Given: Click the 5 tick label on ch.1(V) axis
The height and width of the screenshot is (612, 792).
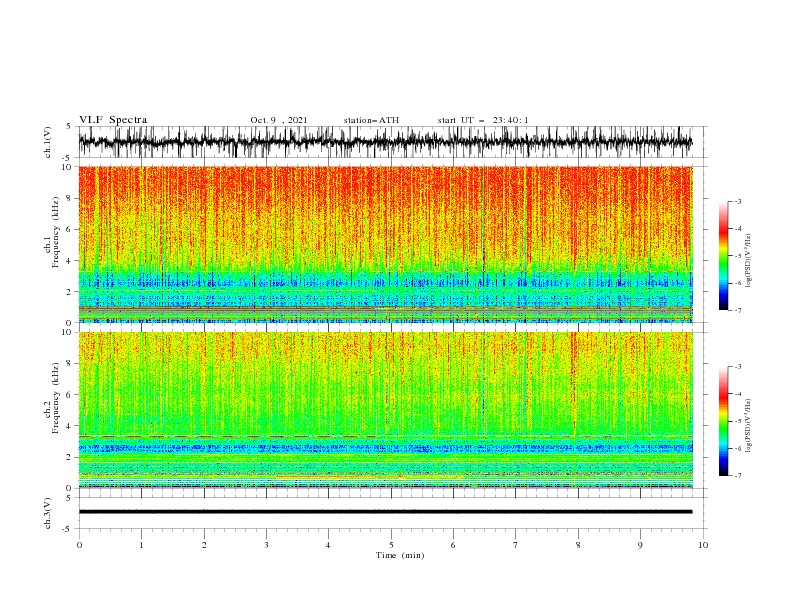Looking at the screenshot, I should click(69, 126).
